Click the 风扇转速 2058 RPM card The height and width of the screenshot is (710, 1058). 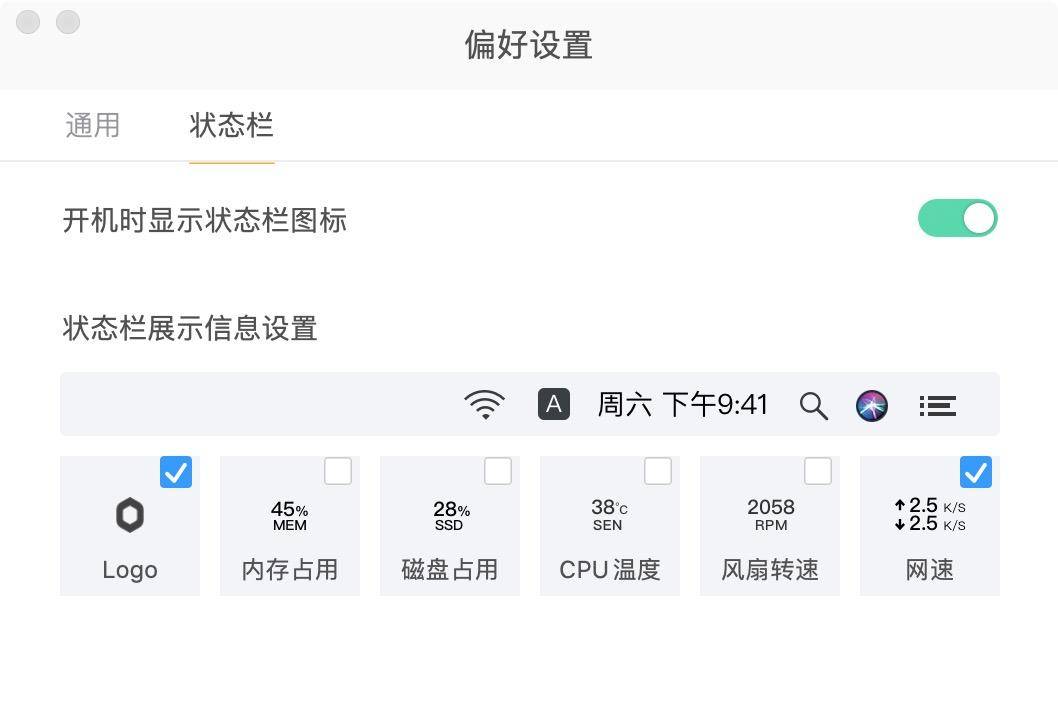tap(769, 525)
